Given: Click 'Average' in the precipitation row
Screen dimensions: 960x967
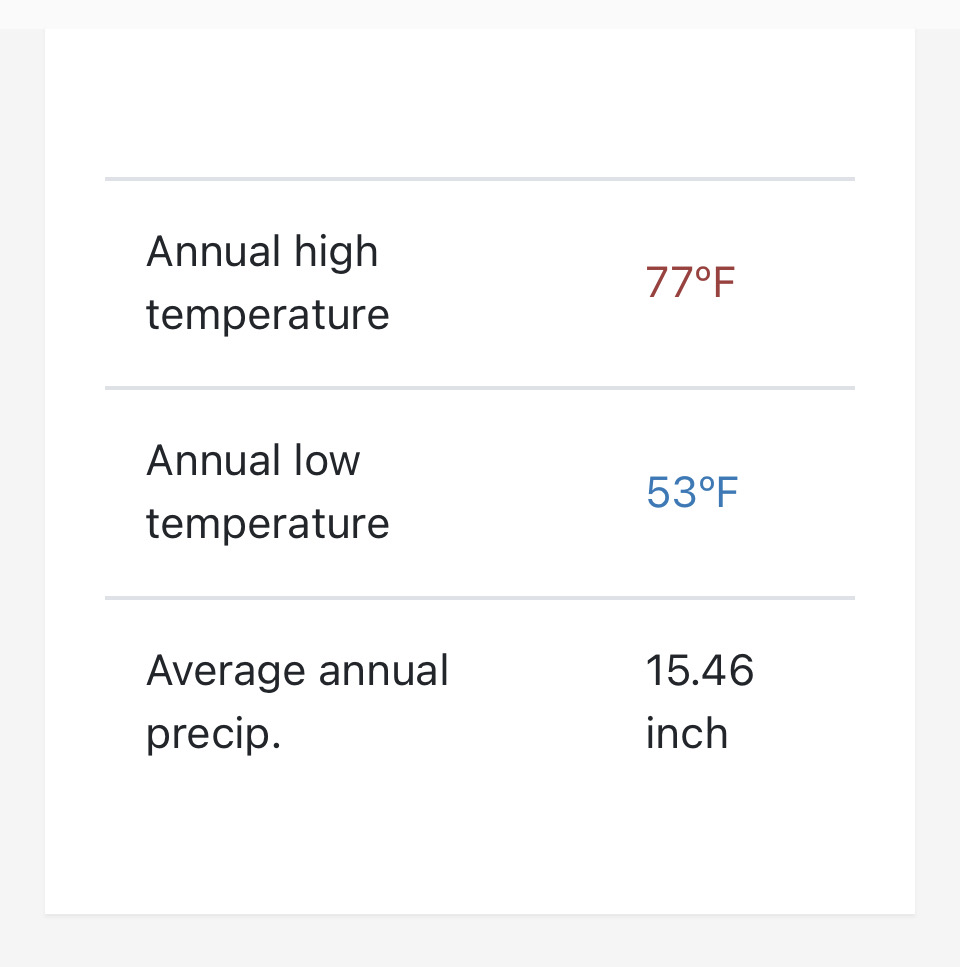Looking at the screenshot, I should click(x=226, y=671).
